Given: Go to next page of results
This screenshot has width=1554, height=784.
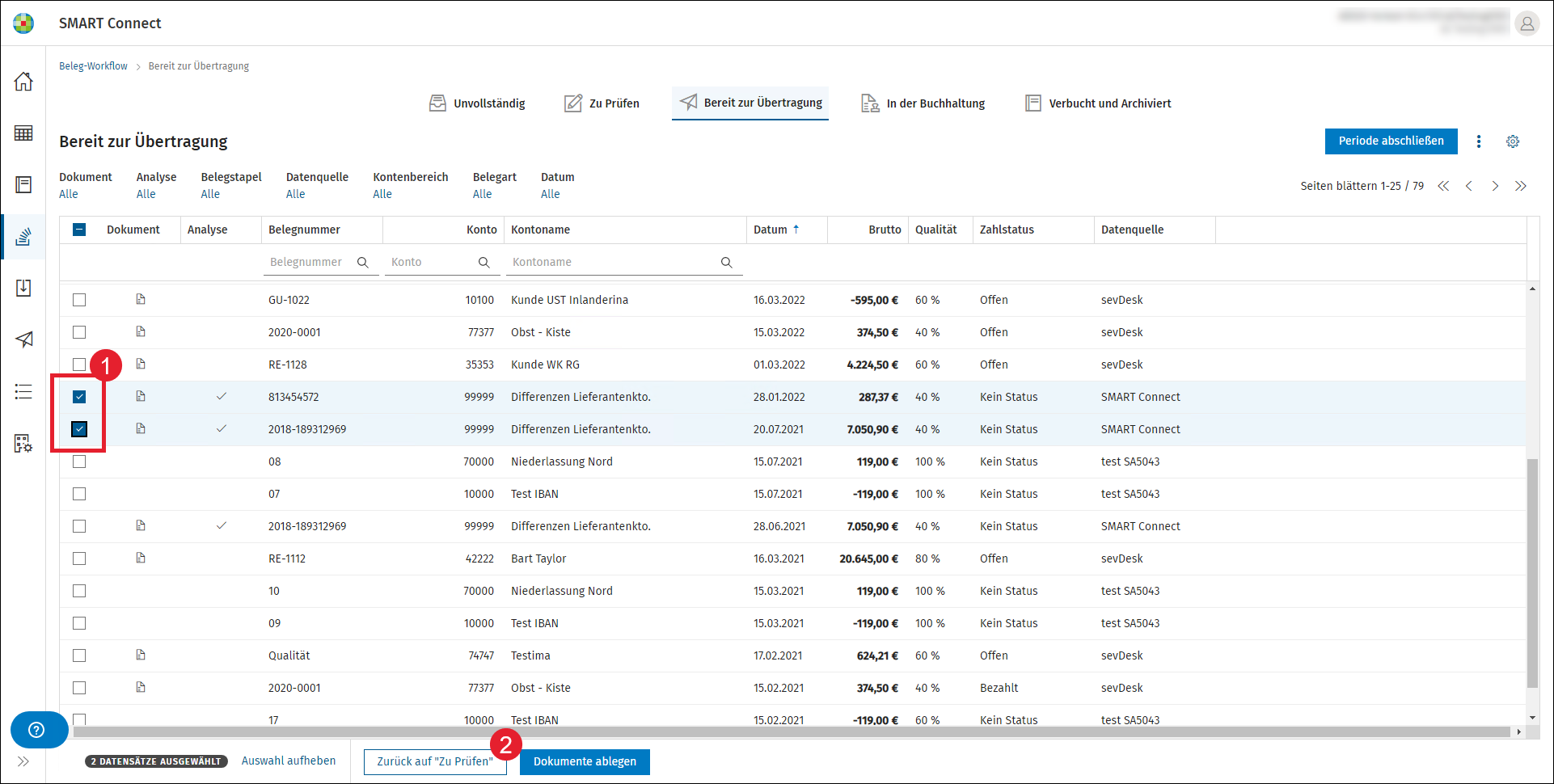Looking at the screenshot, I should click(1495, 186).
